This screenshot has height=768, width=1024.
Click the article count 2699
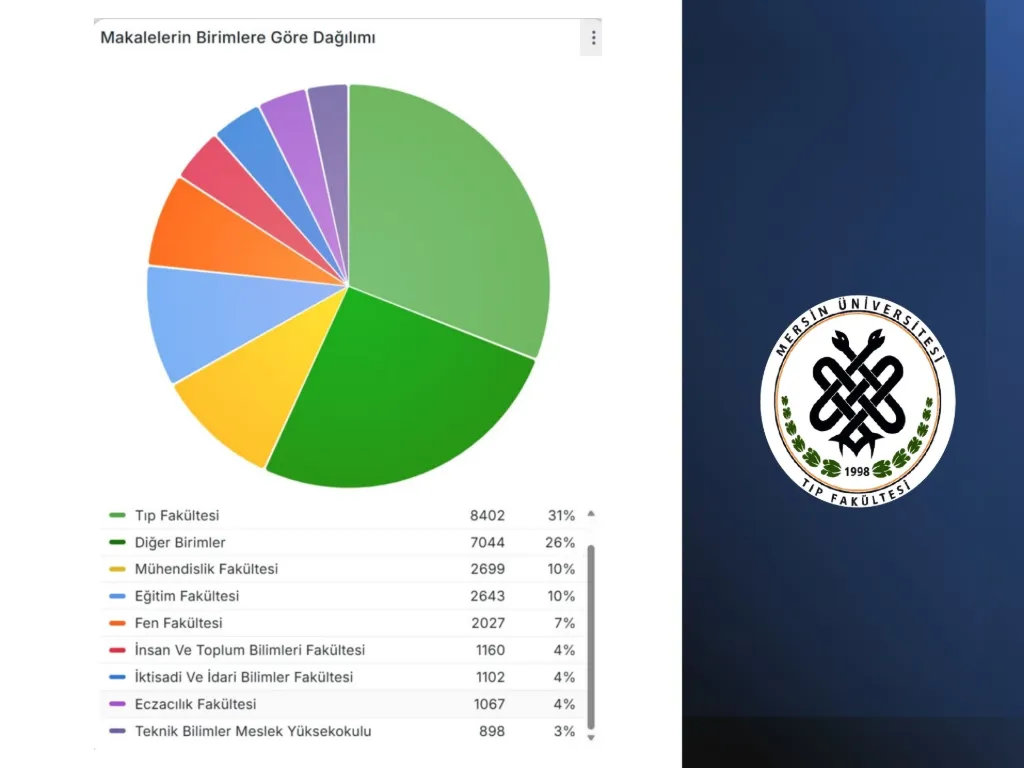488,569
